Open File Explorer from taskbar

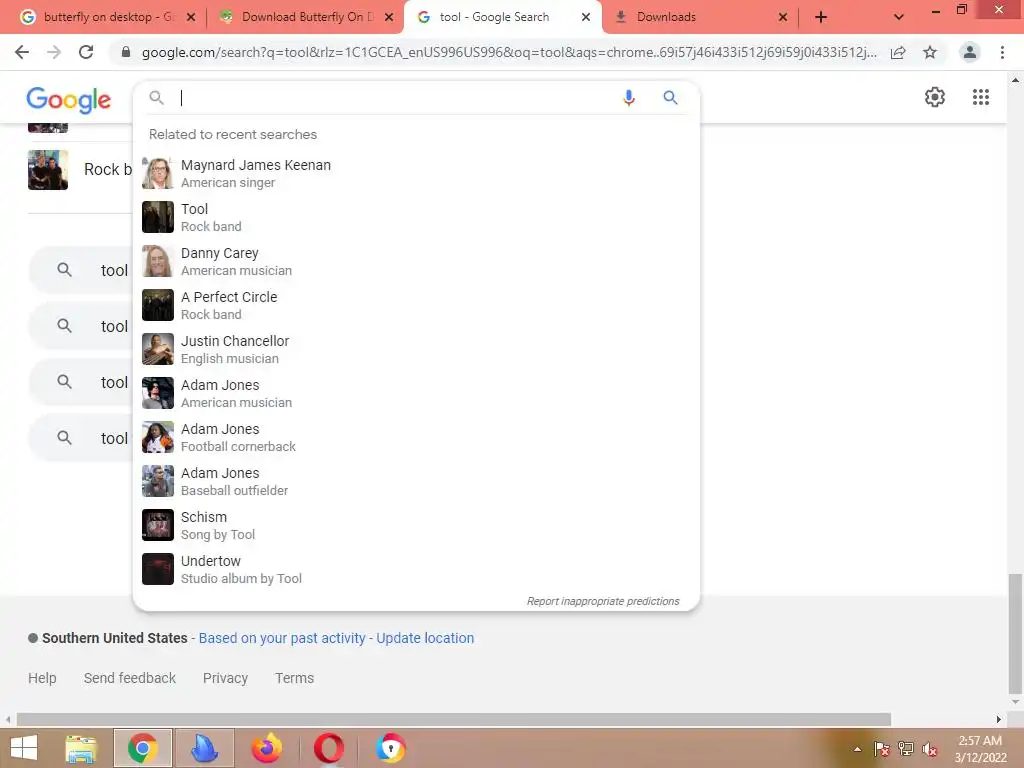81,748
